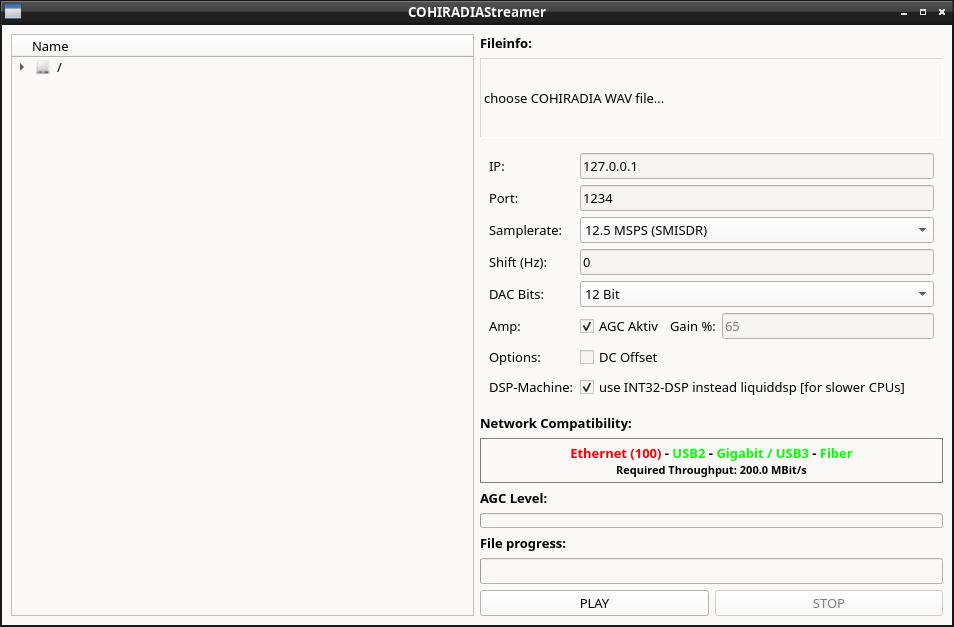The image size is (954, 627).
Task: Open the DAC Bits dropdown
Action: [756, 294]
